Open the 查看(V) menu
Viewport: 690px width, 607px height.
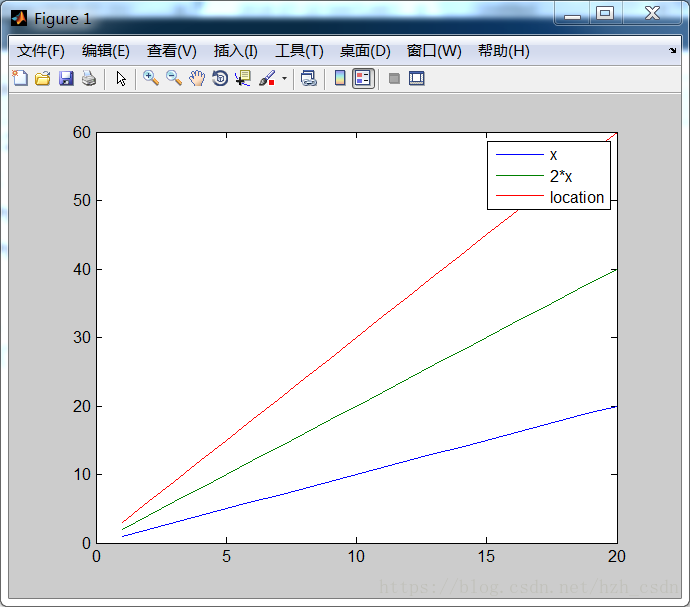[x=172, y=51]
